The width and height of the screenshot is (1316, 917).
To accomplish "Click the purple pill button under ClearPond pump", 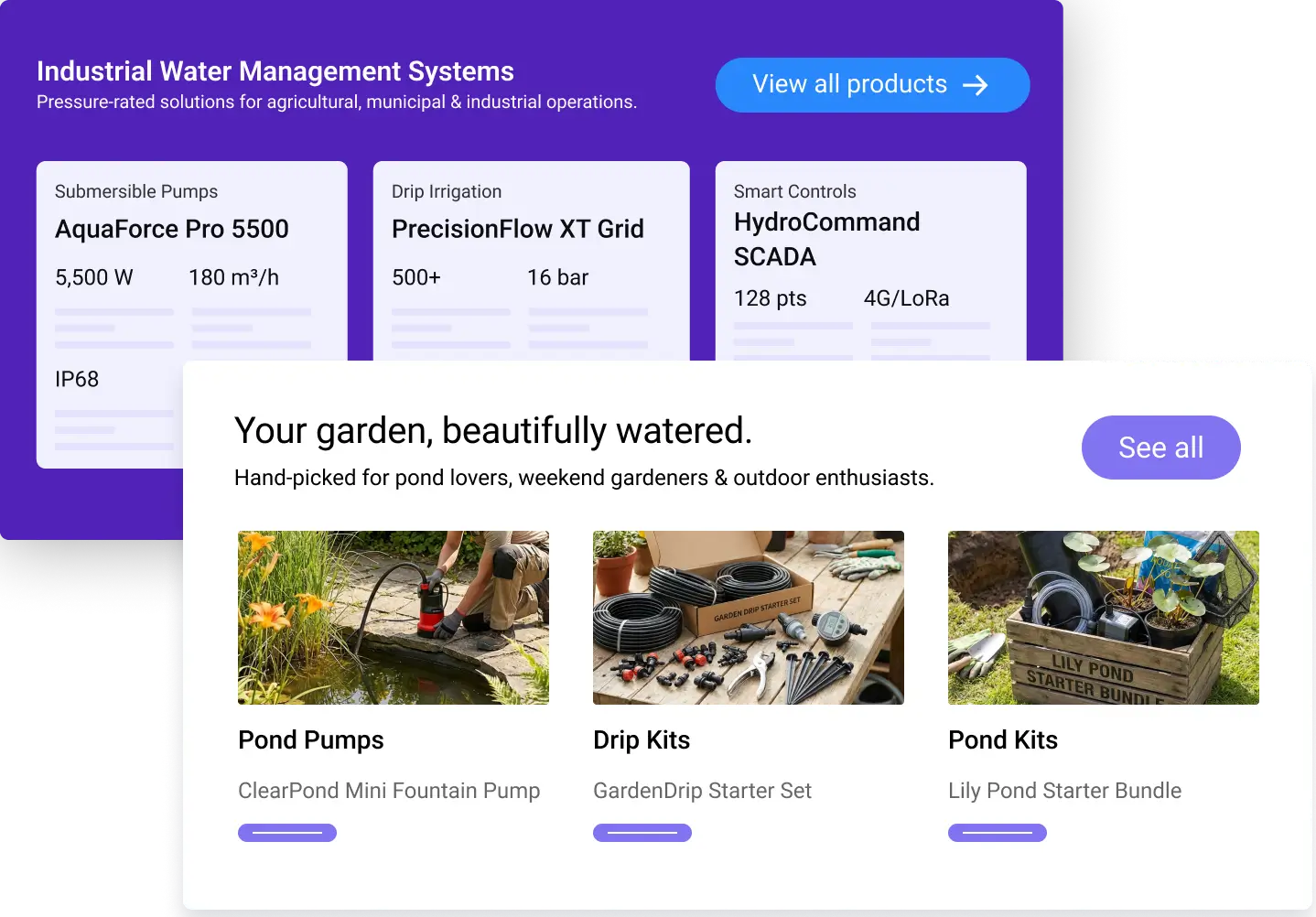I will coord(287,833).
